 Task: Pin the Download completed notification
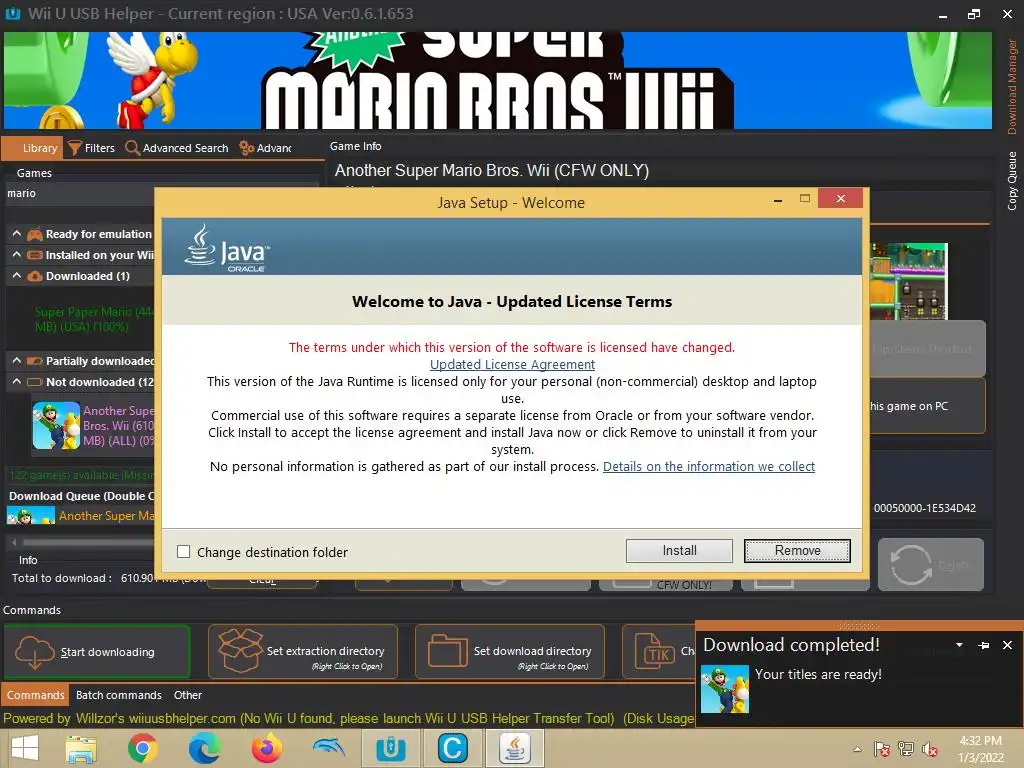(984, 645)
